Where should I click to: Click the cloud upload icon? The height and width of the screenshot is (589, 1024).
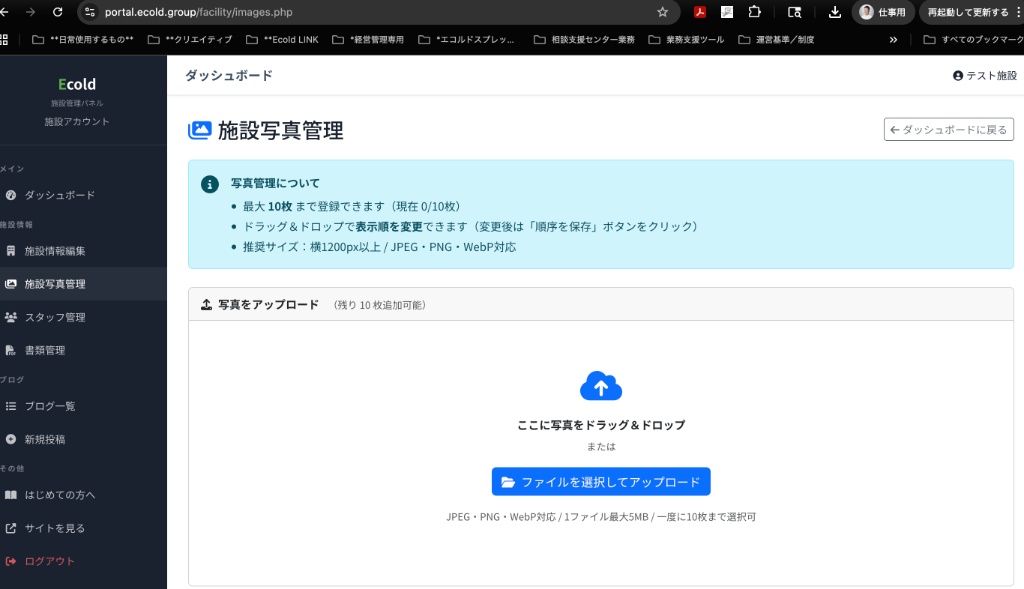coord(601,386)
